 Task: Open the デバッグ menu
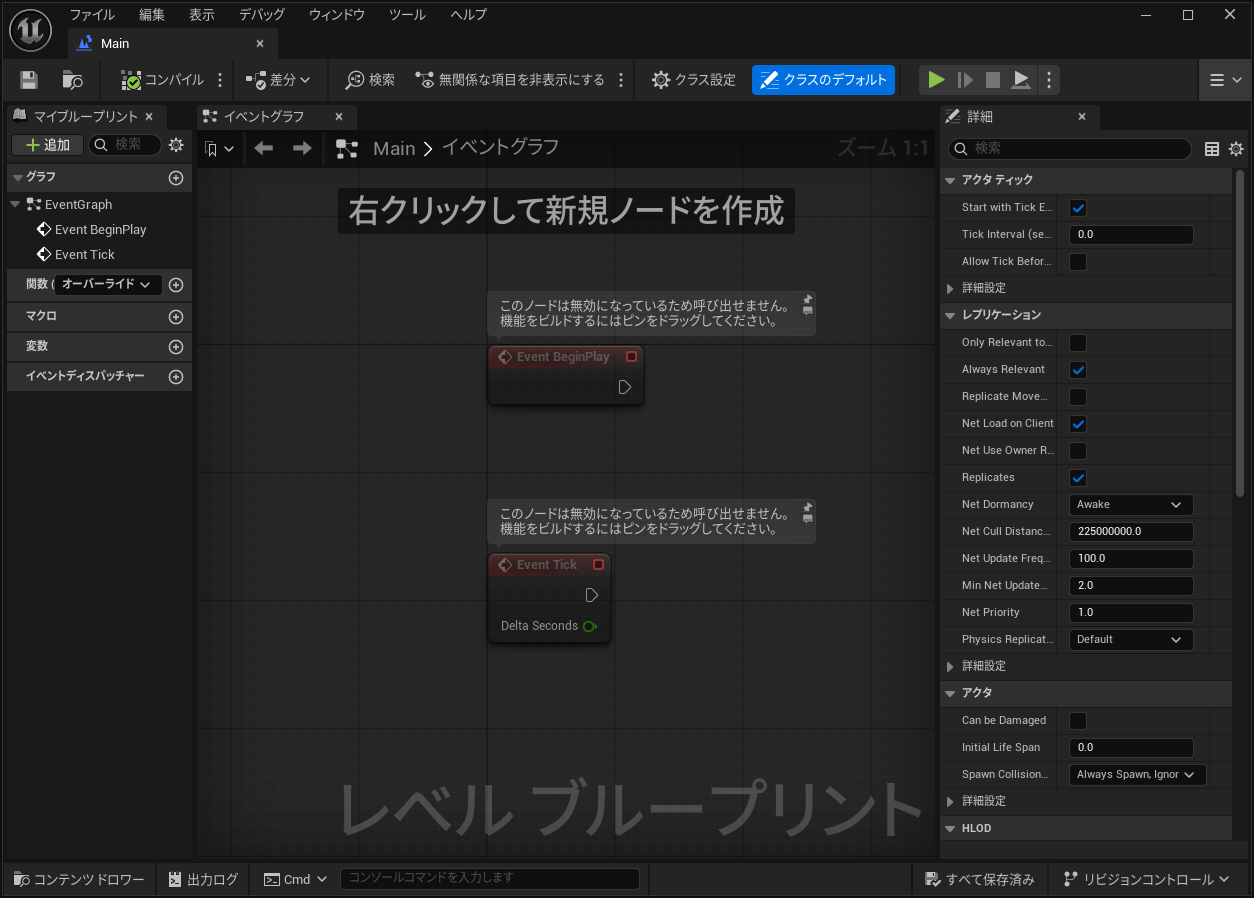[x=262, y=15]
